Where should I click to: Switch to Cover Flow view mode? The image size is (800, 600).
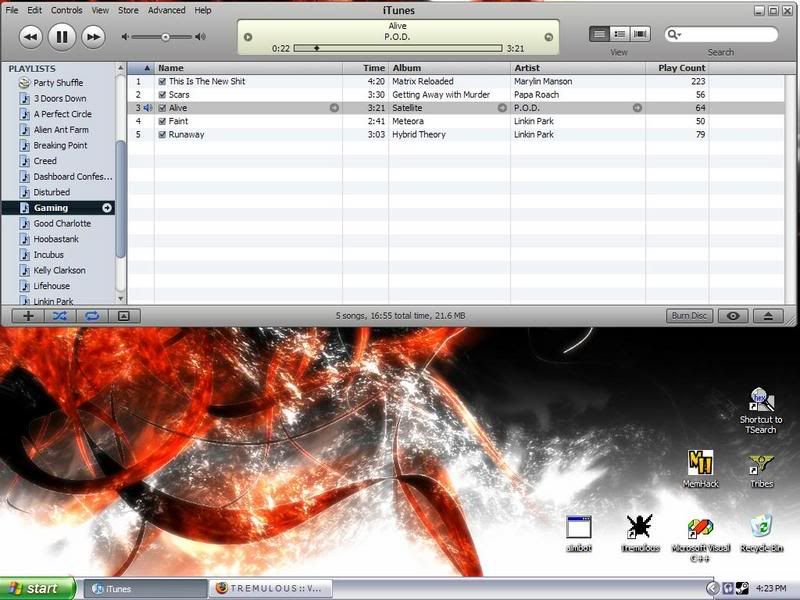[x=640, y=34]
